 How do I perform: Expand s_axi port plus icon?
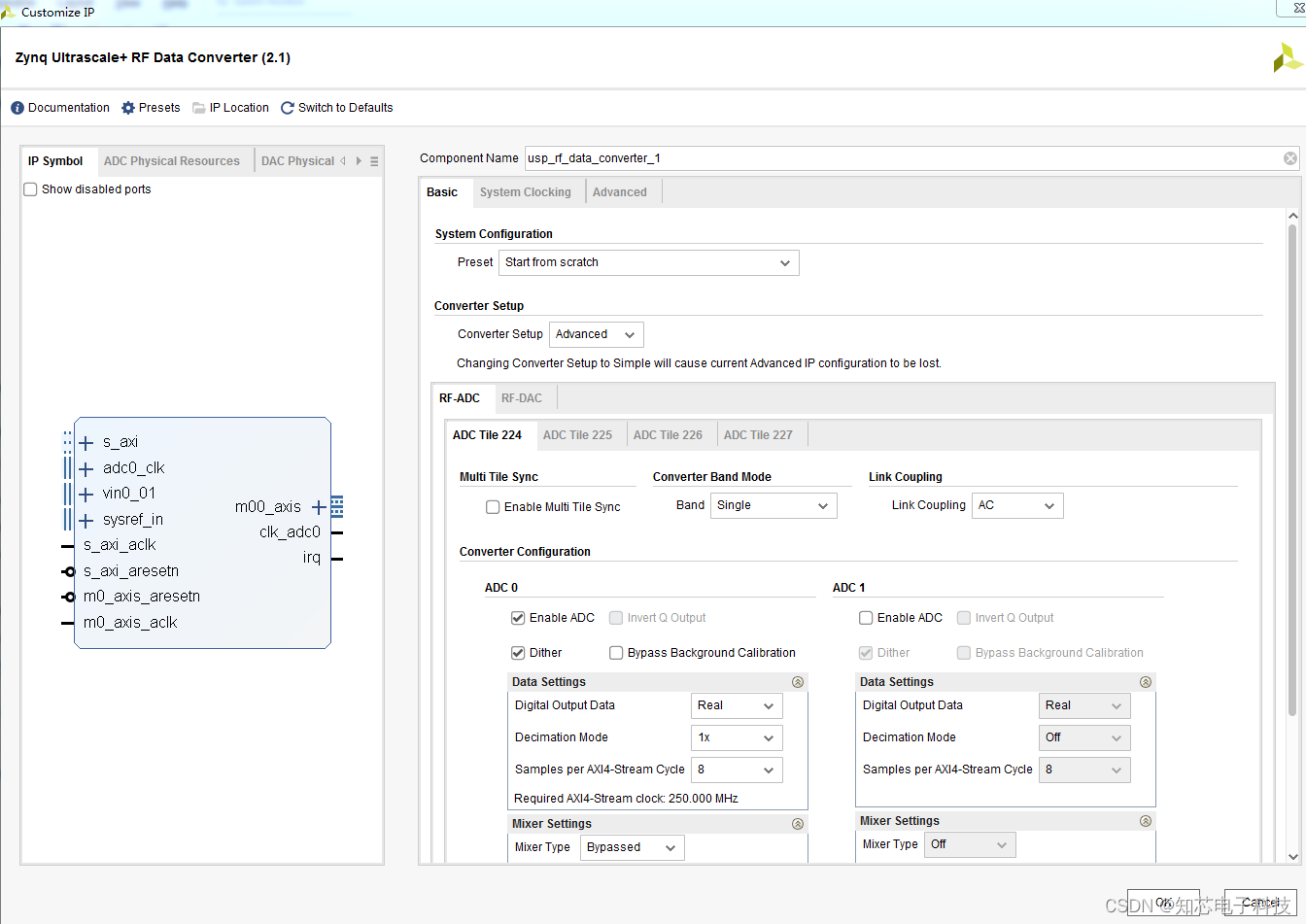86,443
